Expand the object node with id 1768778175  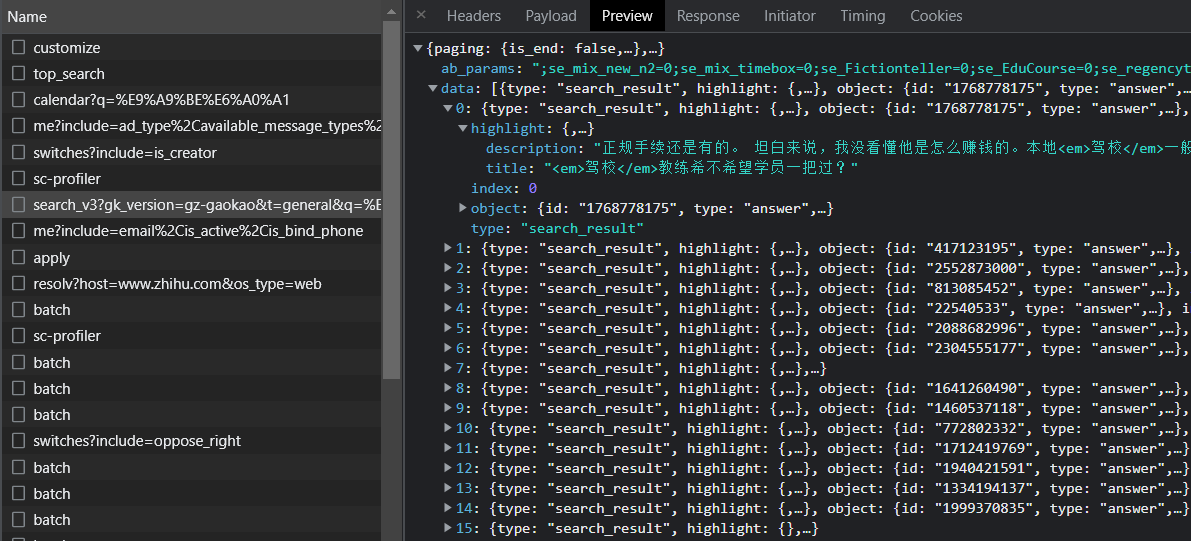(463, 208)
